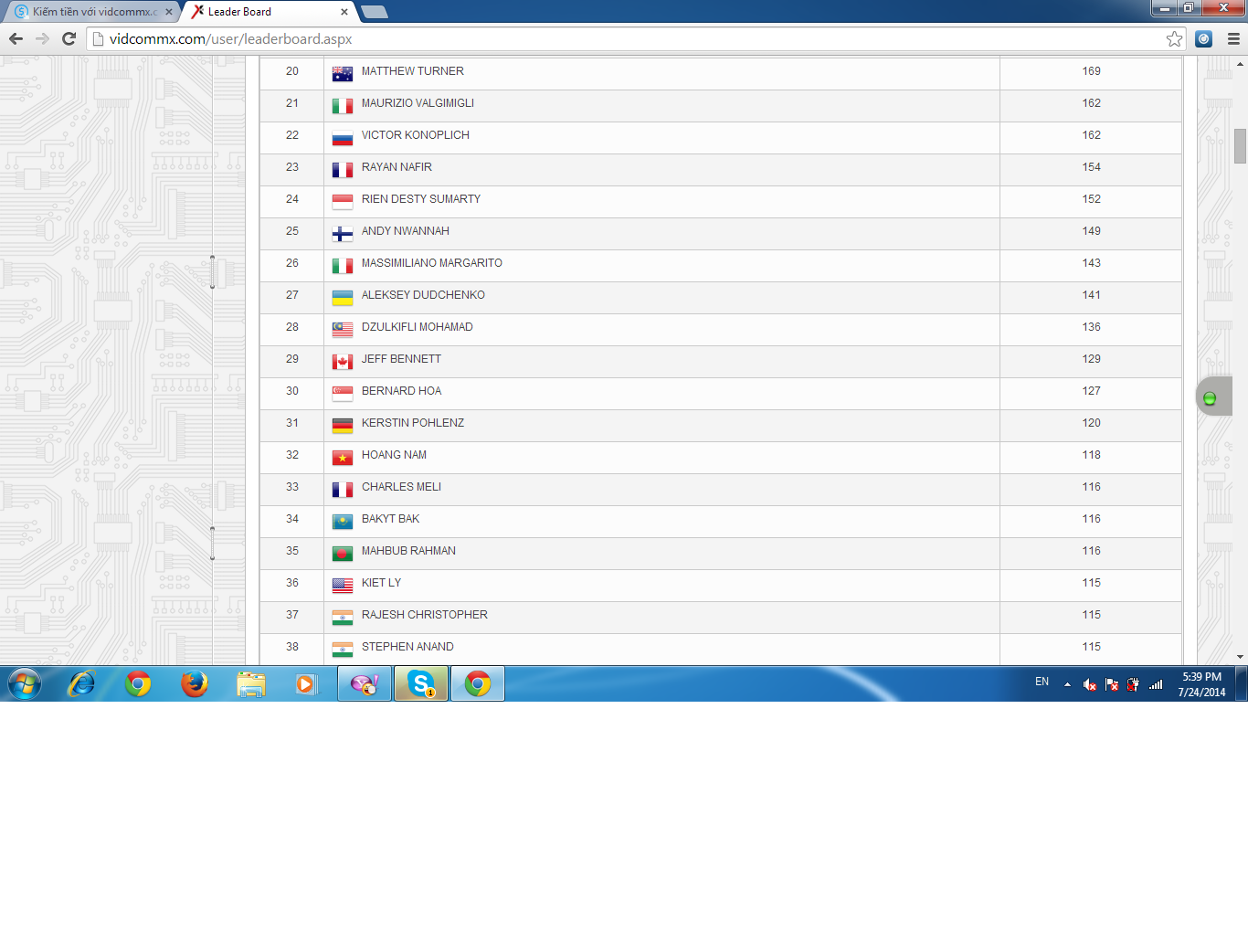Open Windows Media Player from taskbar
Screen dimensions: 1248x952
[x=306, y=683]
